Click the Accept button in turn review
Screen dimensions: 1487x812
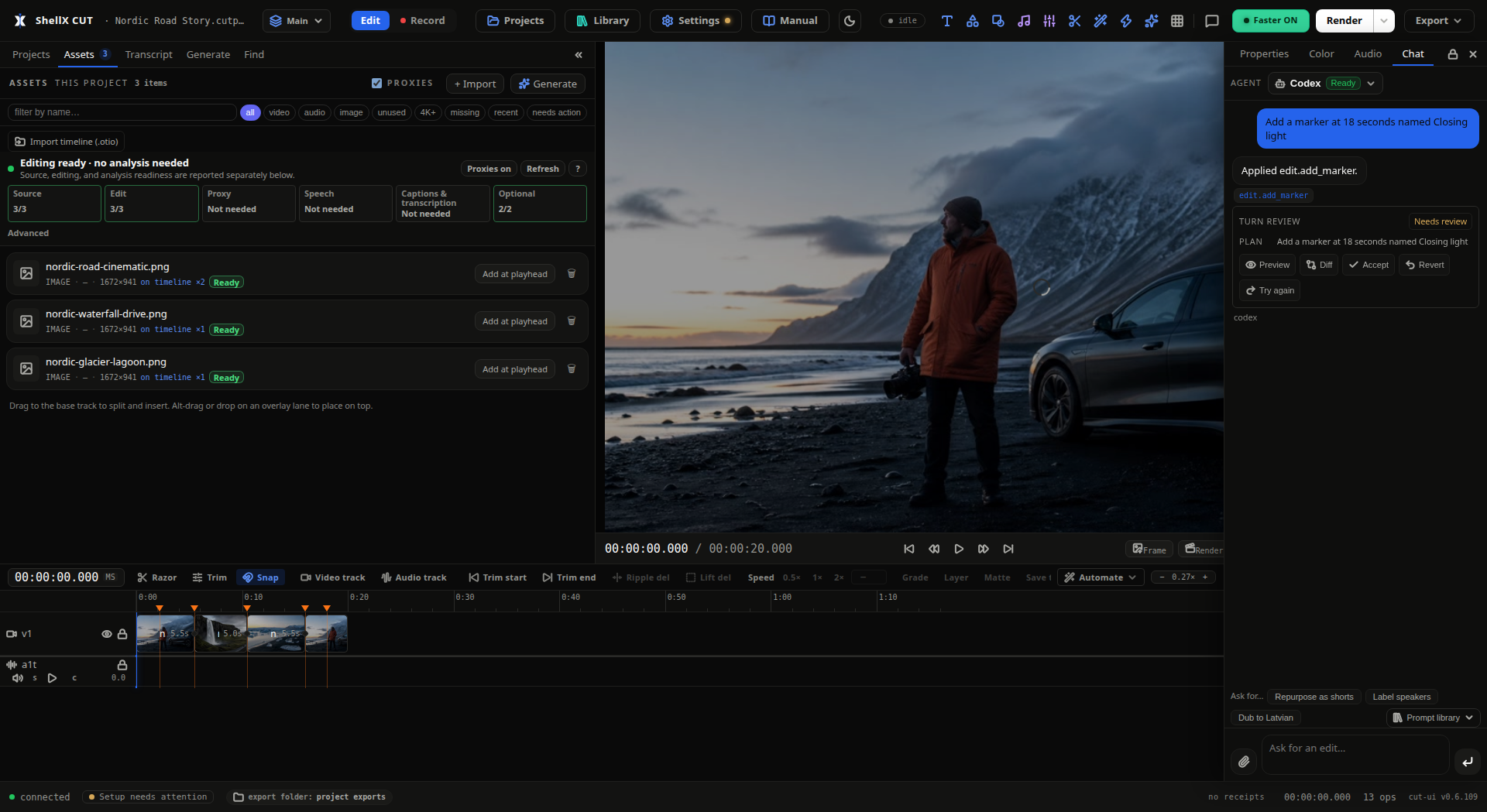[1369, 265]
